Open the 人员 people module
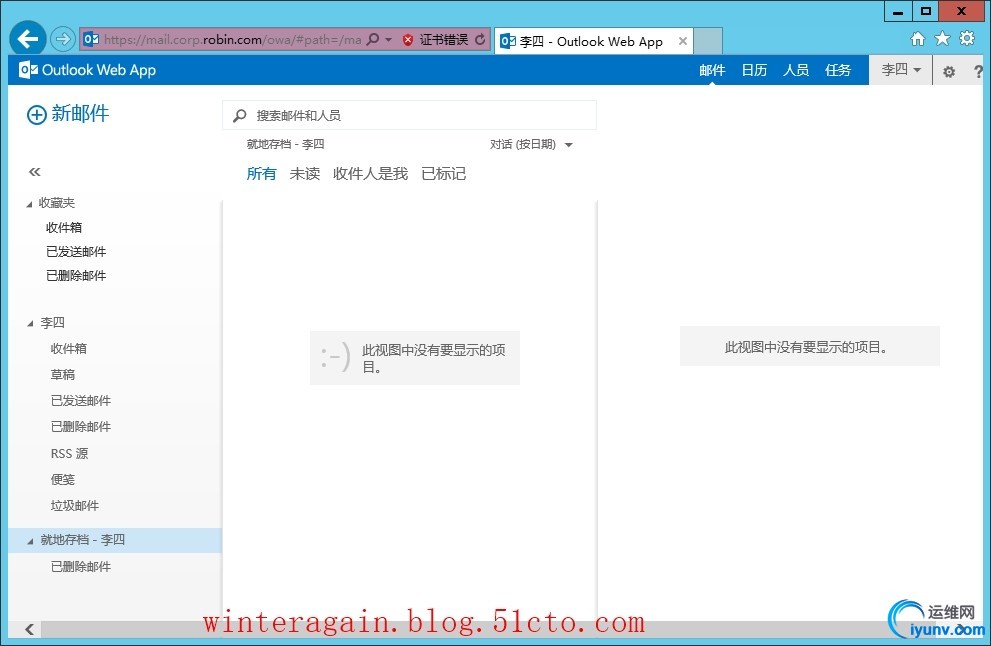The height and width of the screenshot is (646, 991). pos(796,70)
